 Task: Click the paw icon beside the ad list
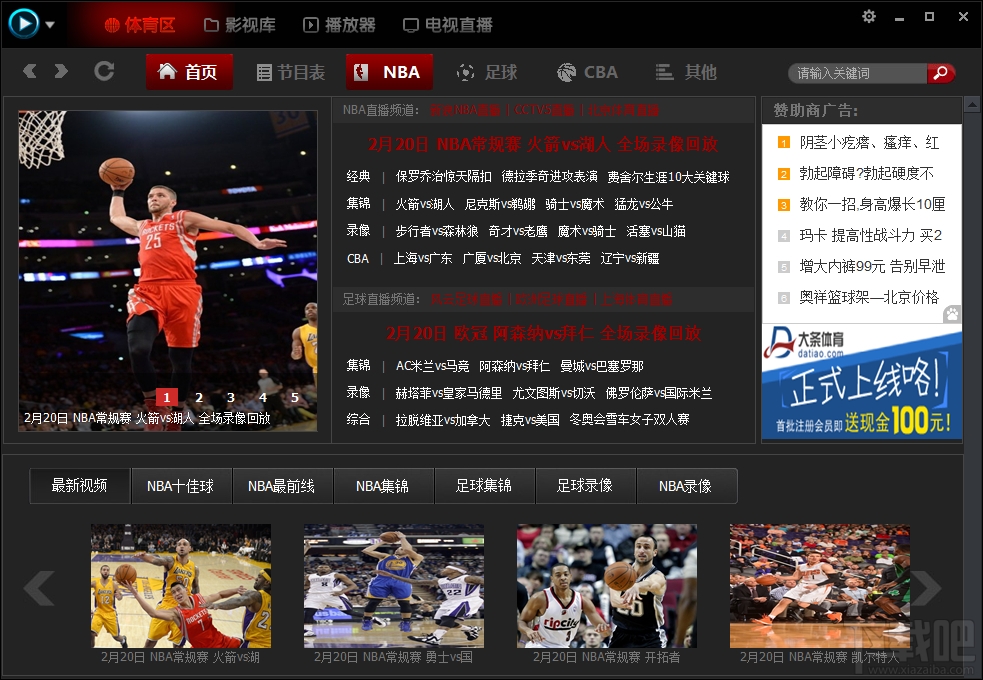952,314
